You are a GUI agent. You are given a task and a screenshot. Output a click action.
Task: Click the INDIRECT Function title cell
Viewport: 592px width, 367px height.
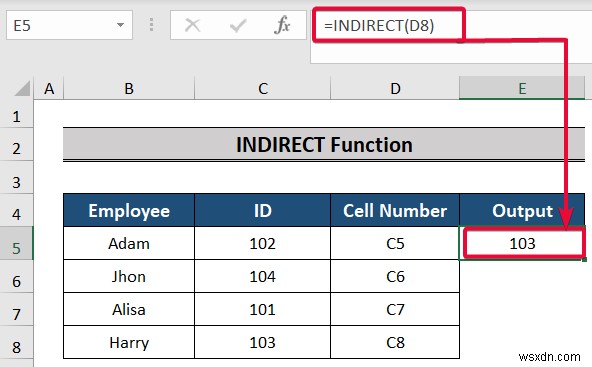tap(324, 145)
